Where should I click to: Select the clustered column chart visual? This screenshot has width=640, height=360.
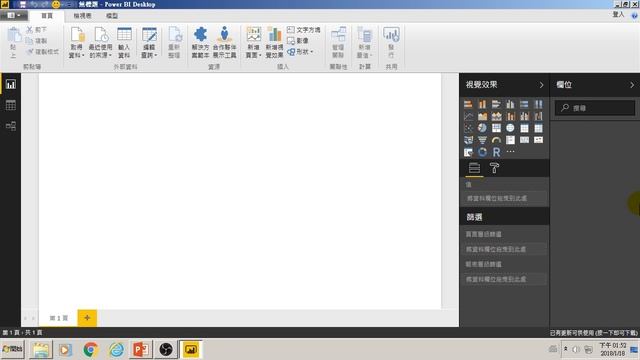[x=510, y=104]
